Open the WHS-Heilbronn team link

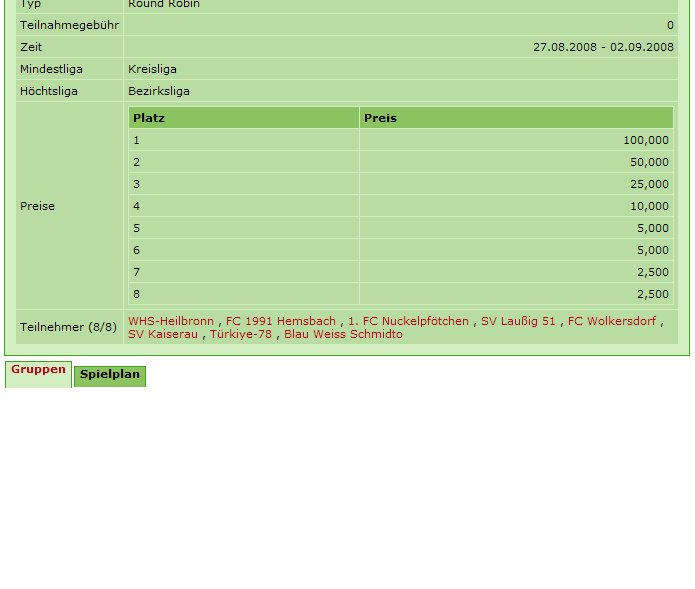[171, 321]
